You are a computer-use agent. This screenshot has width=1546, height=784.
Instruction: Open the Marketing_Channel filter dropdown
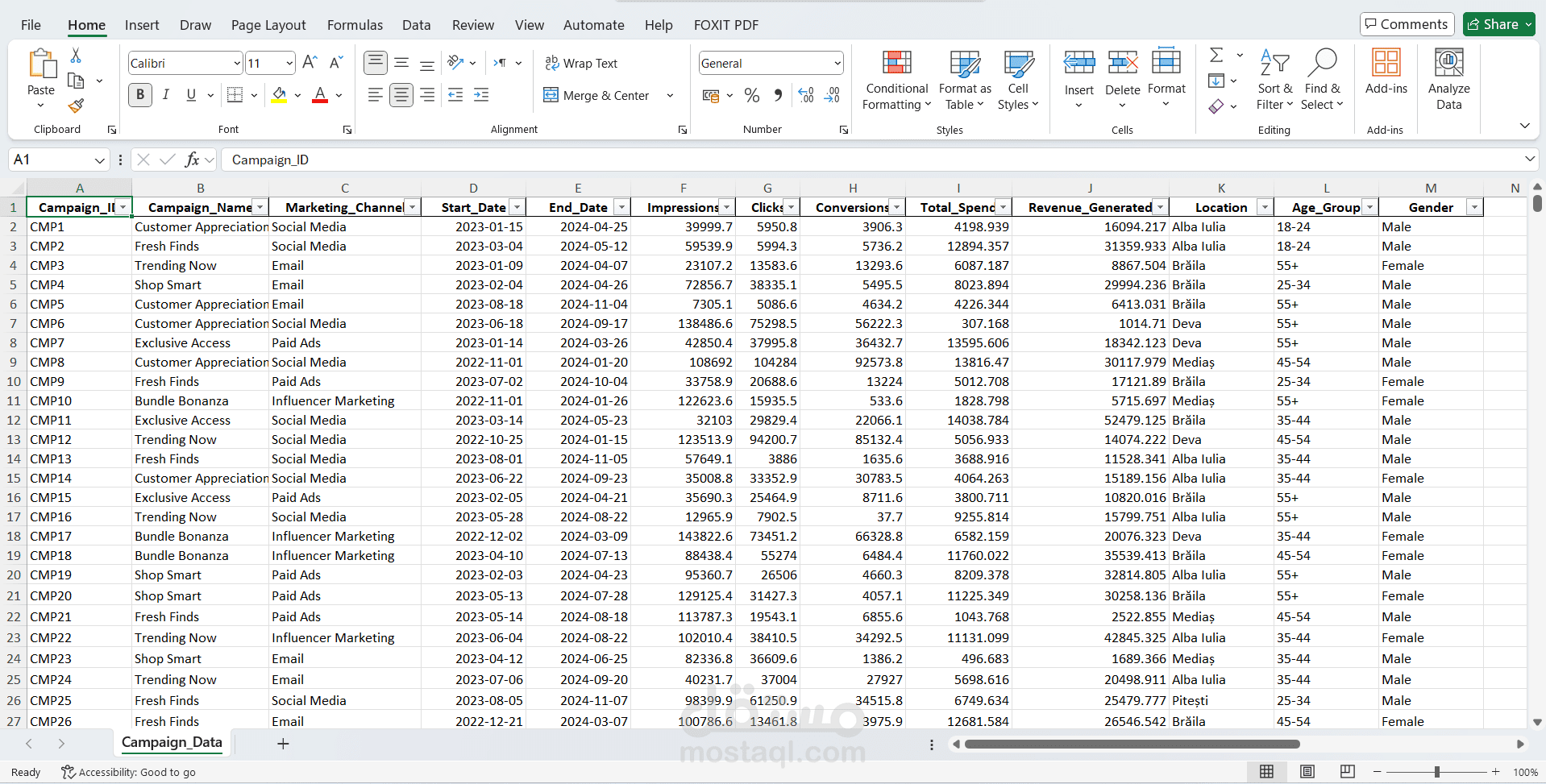pos(412,208)
